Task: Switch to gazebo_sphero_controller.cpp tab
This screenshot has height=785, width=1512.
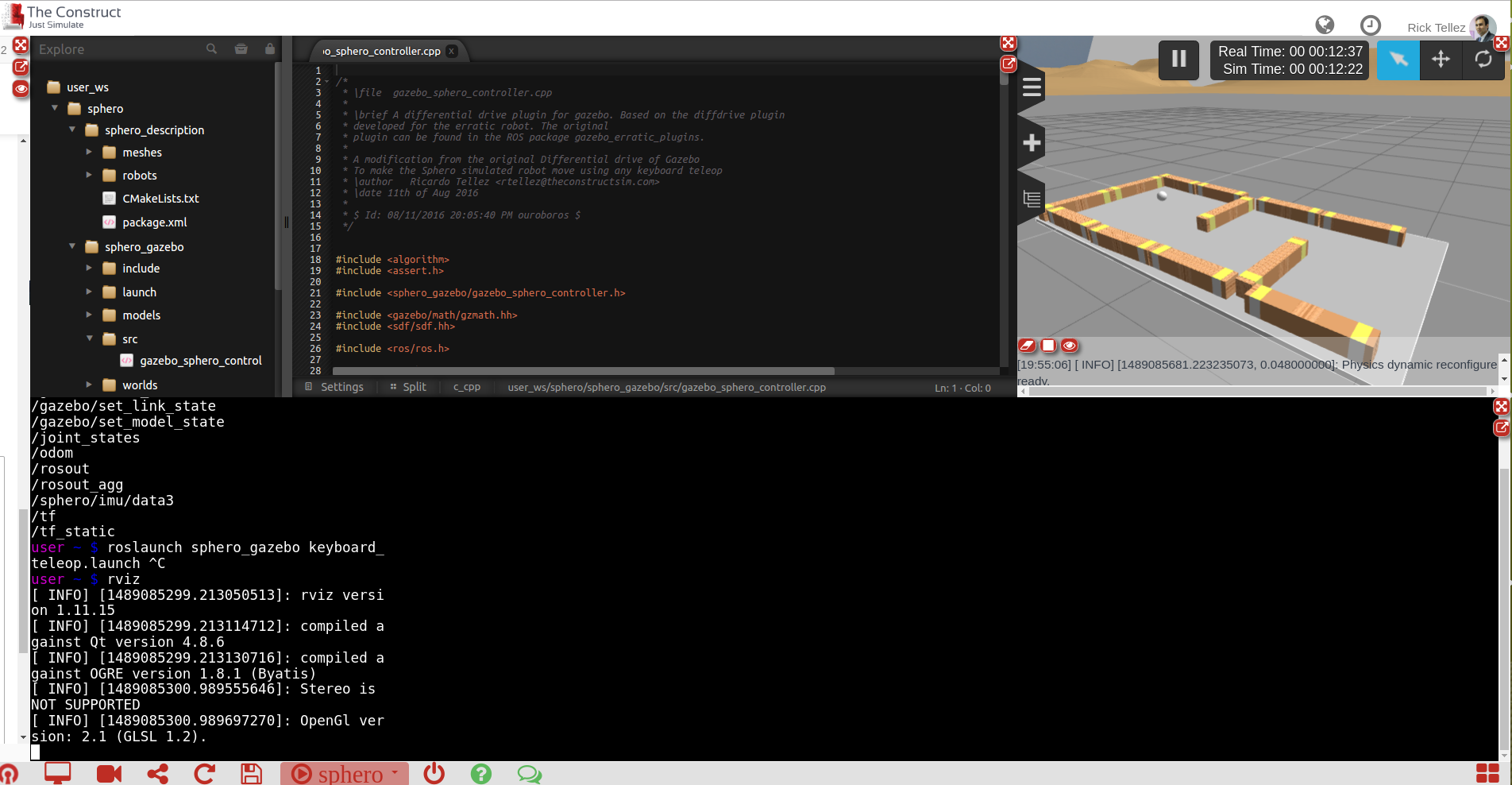Action: tap(381, 51)
